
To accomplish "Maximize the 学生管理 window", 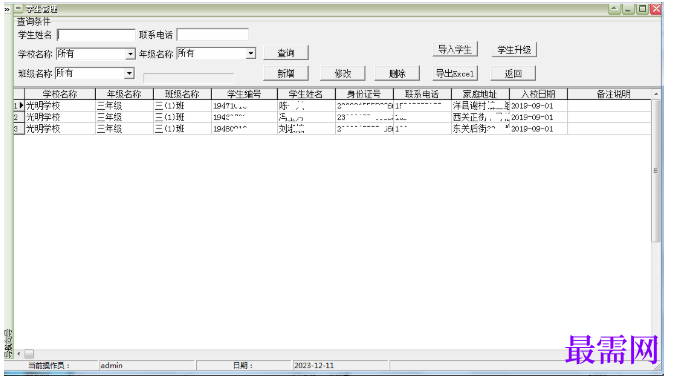I will (x=642, y=9).
